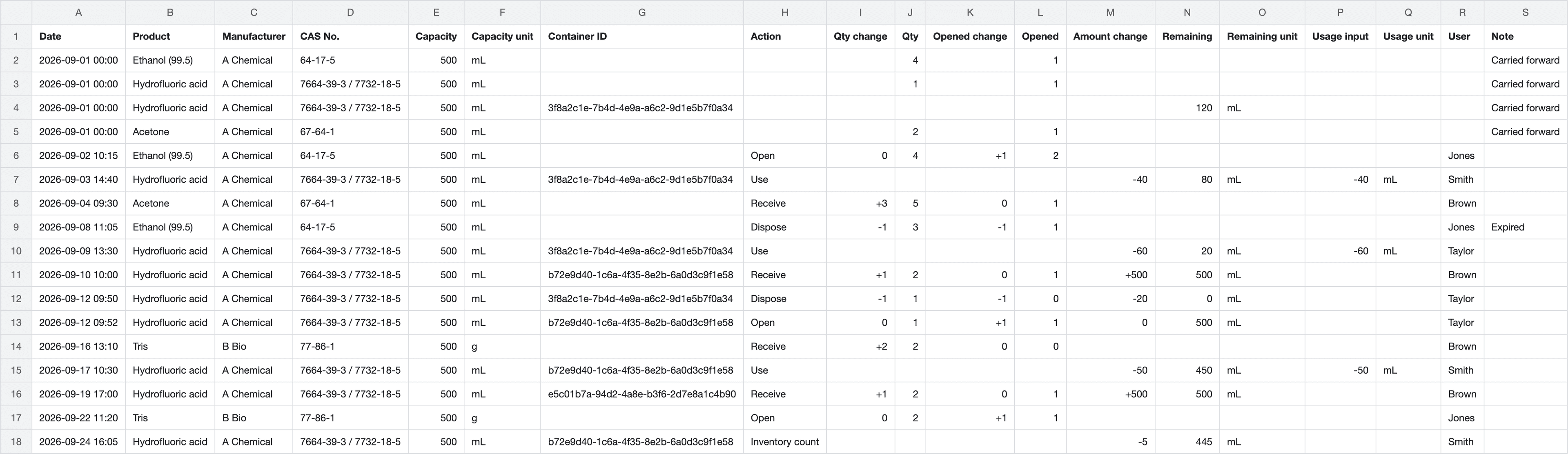Image resolution: width=1568 pixels, height=454 pixels.
Task: Select the user 'Taylor' in row 10
Action: coord(1462,251)
